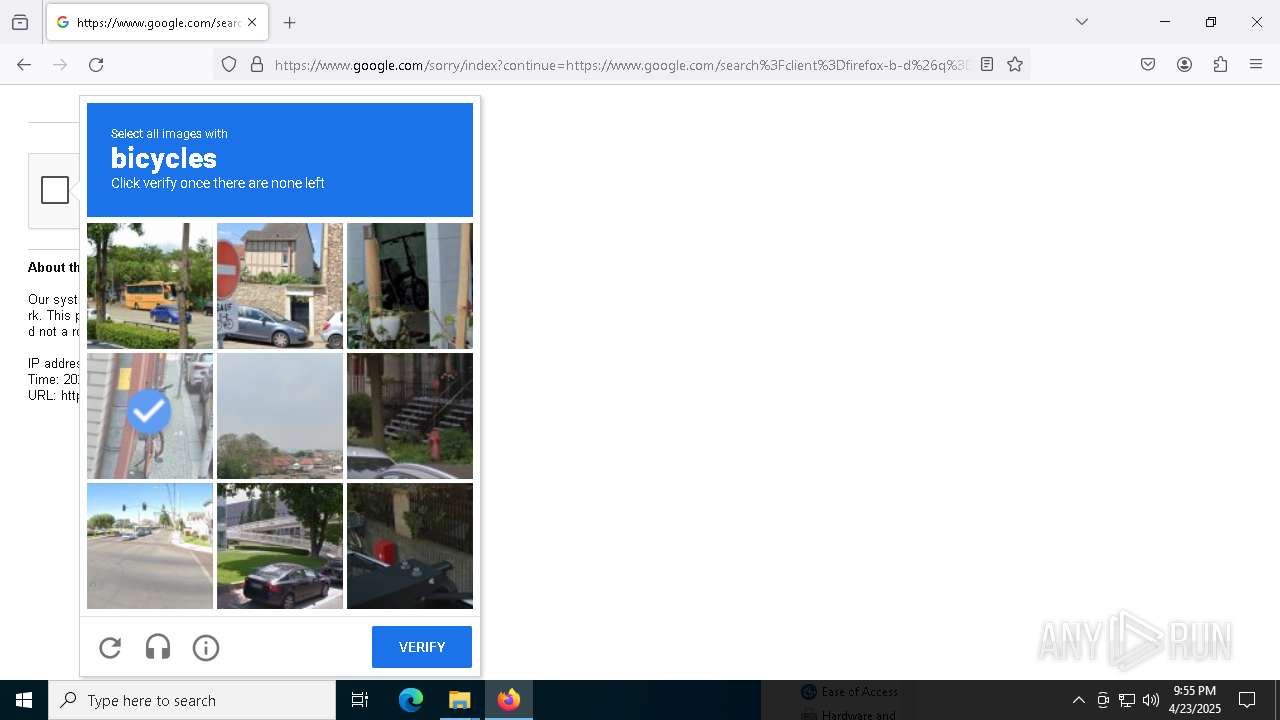Expand the list all tabs chevron
The image size is (1280, 720).
tap(1081, 22)
